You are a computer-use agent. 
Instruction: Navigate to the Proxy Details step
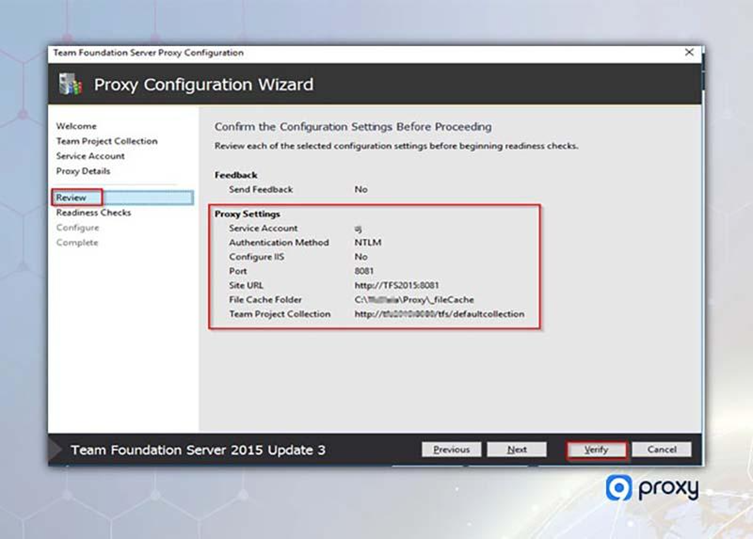(x=84, y=171)
